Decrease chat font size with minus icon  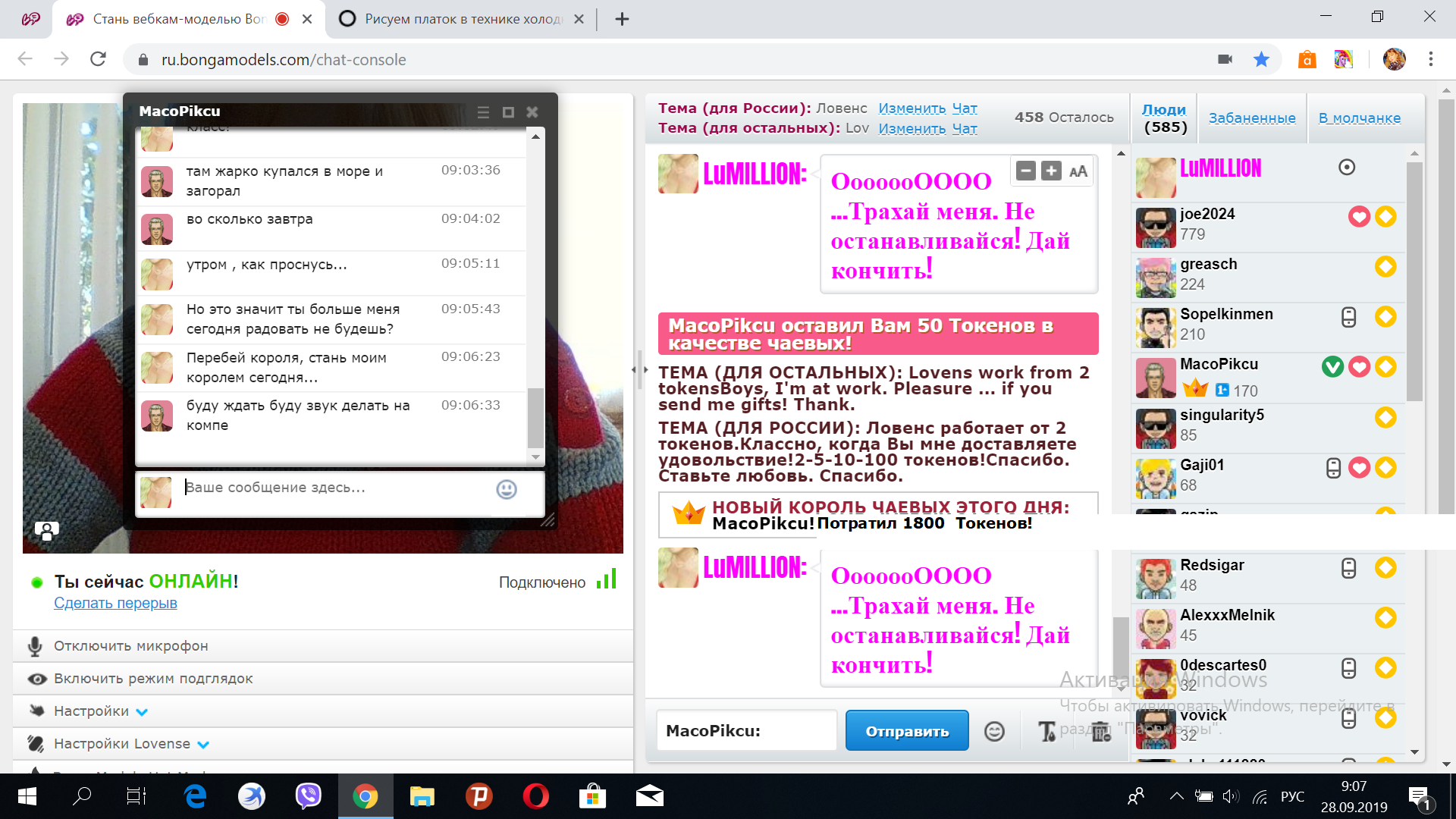click(x=1025, y=171)
